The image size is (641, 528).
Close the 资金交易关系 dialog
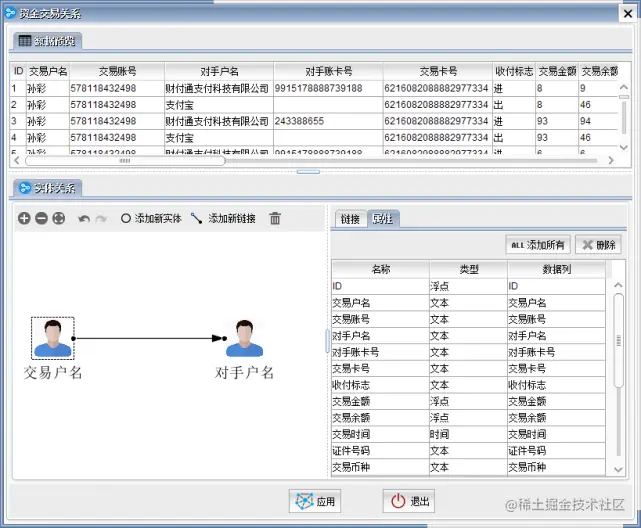(x=628, y=13)
